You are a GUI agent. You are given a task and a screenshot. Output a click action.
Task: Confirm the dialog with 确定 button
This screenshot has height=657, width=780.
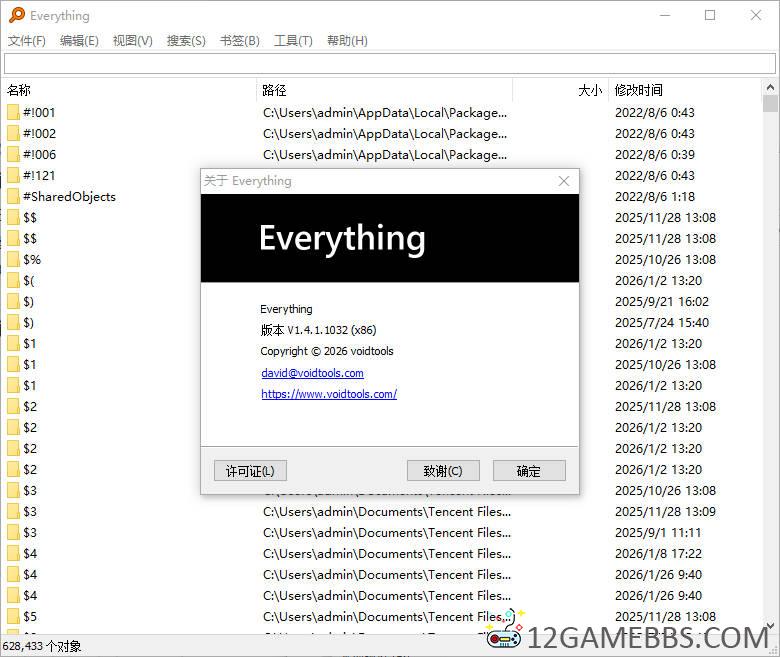529,471
